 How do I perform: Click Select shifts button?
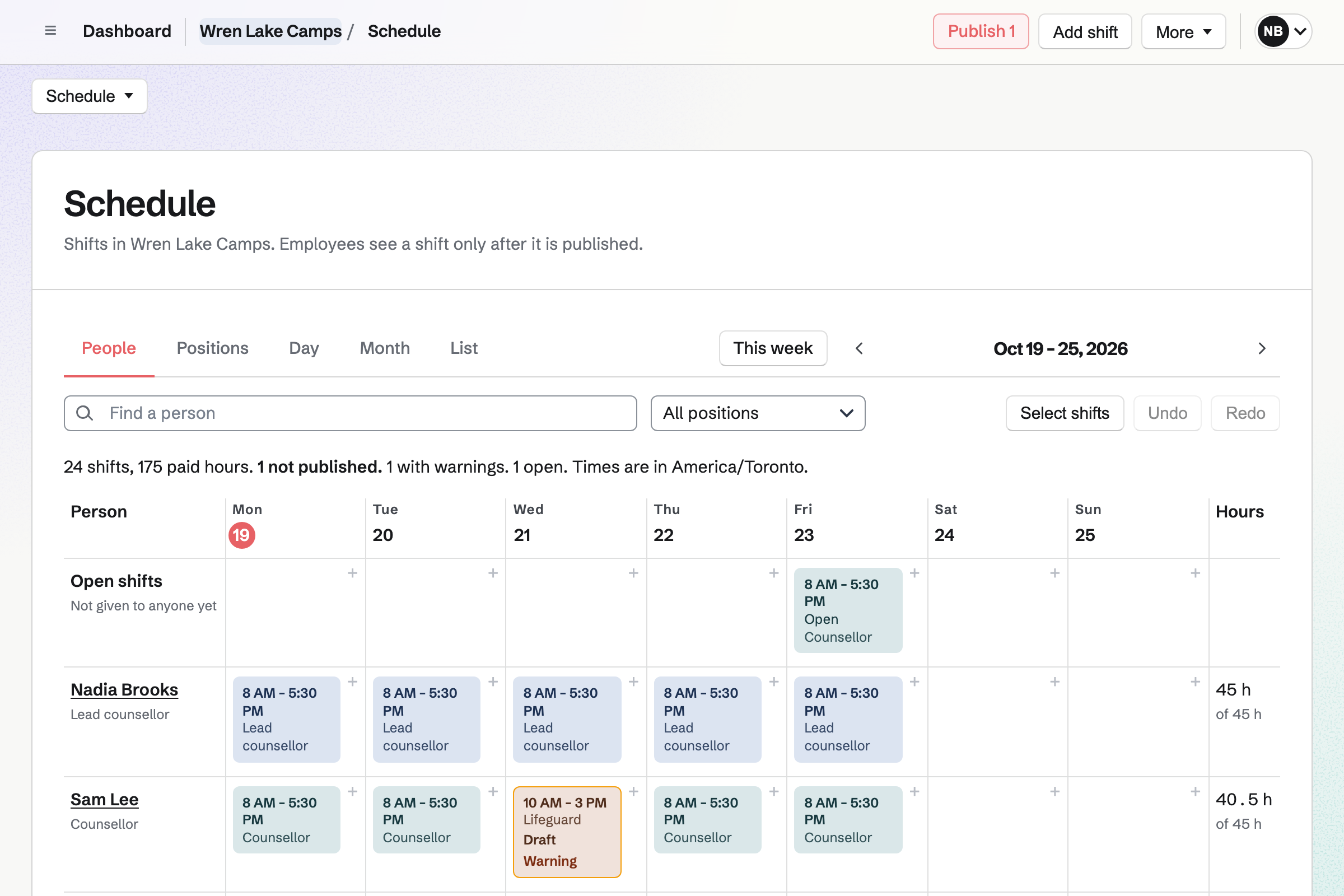click(x=1065, y=413)
